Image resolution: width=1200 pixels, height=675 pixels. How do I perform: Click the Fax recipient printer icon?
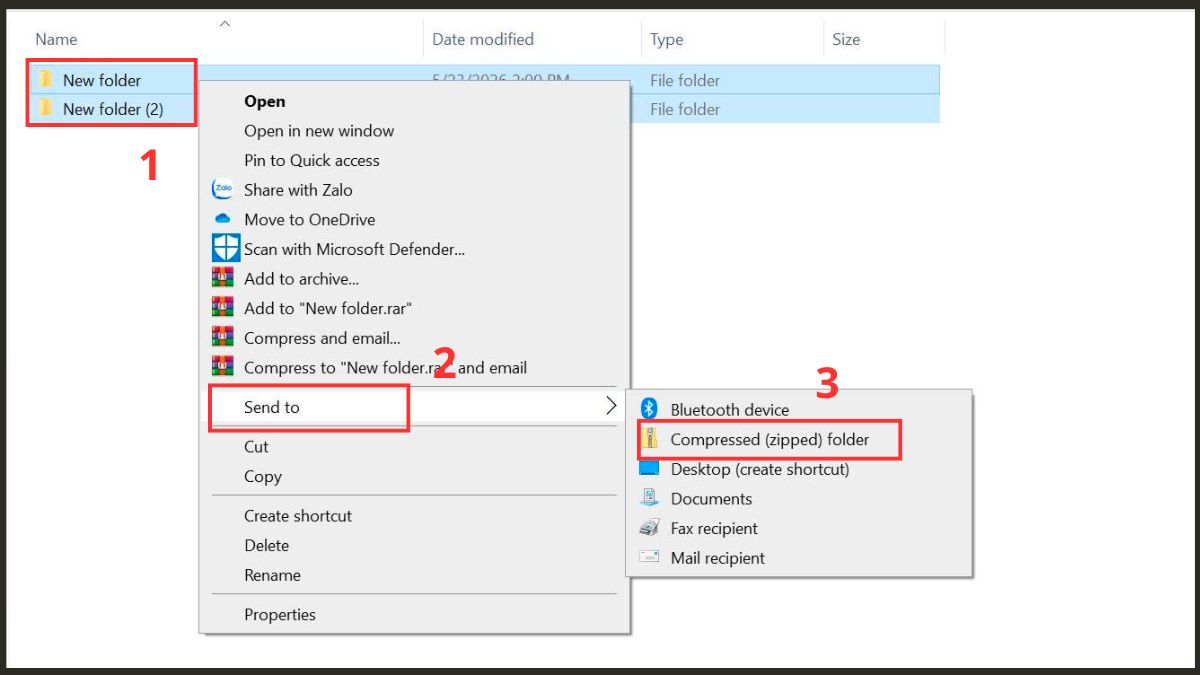click(650, 528)
